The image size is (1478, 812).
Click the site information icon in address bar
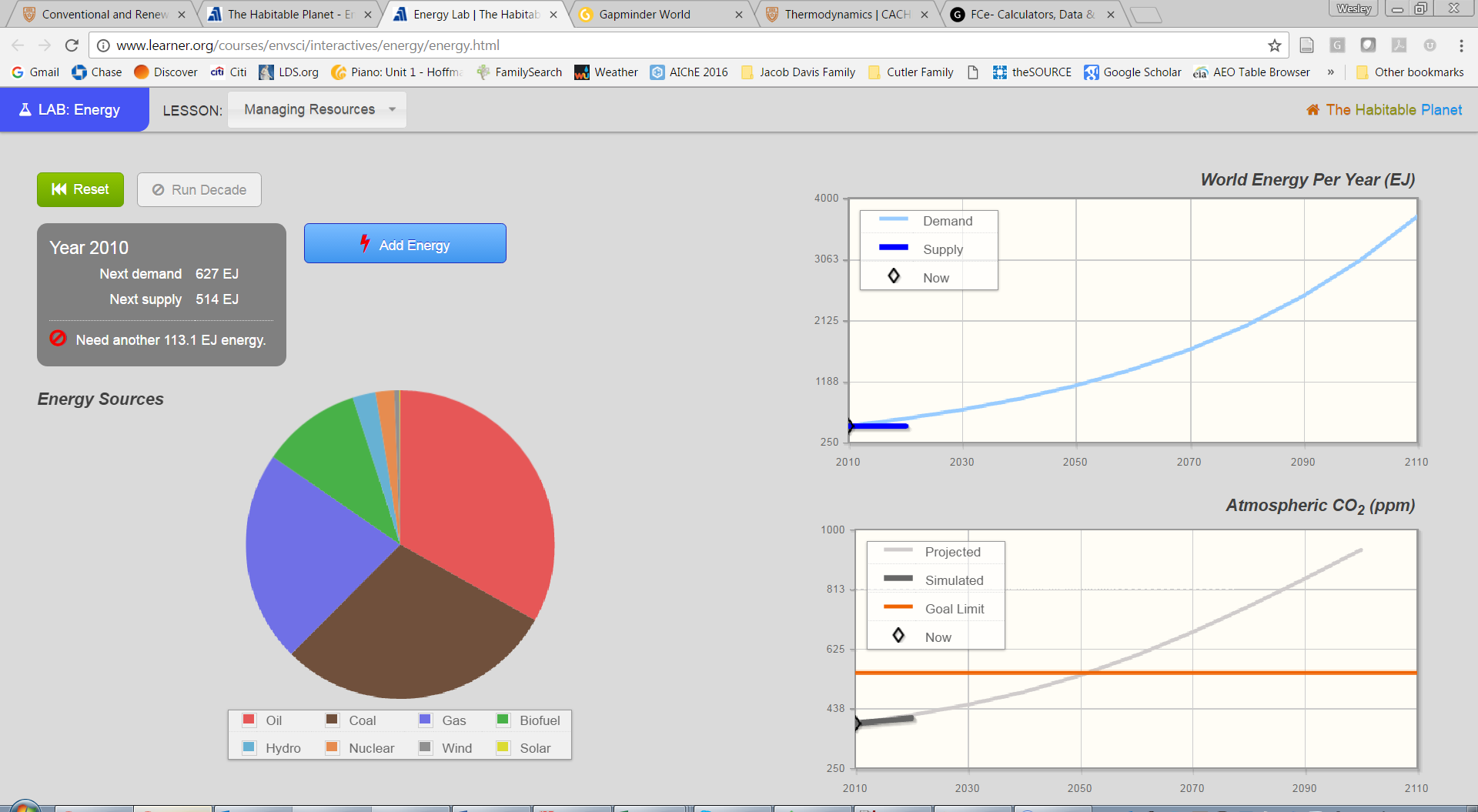click(103, 45)
